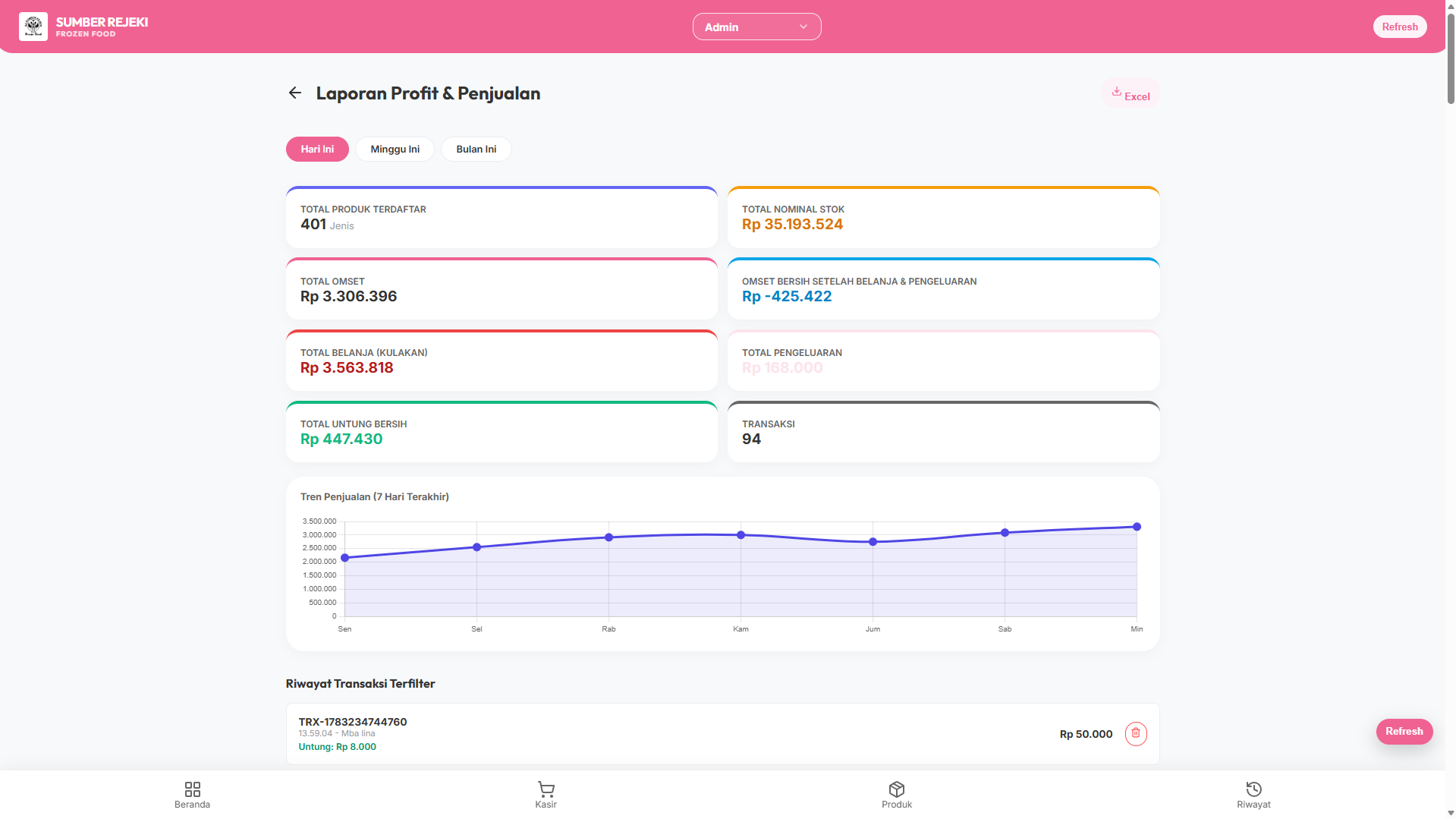Click Total Belanja (Kulakan) card
The image size is (1456, 819).
(502, 360)
